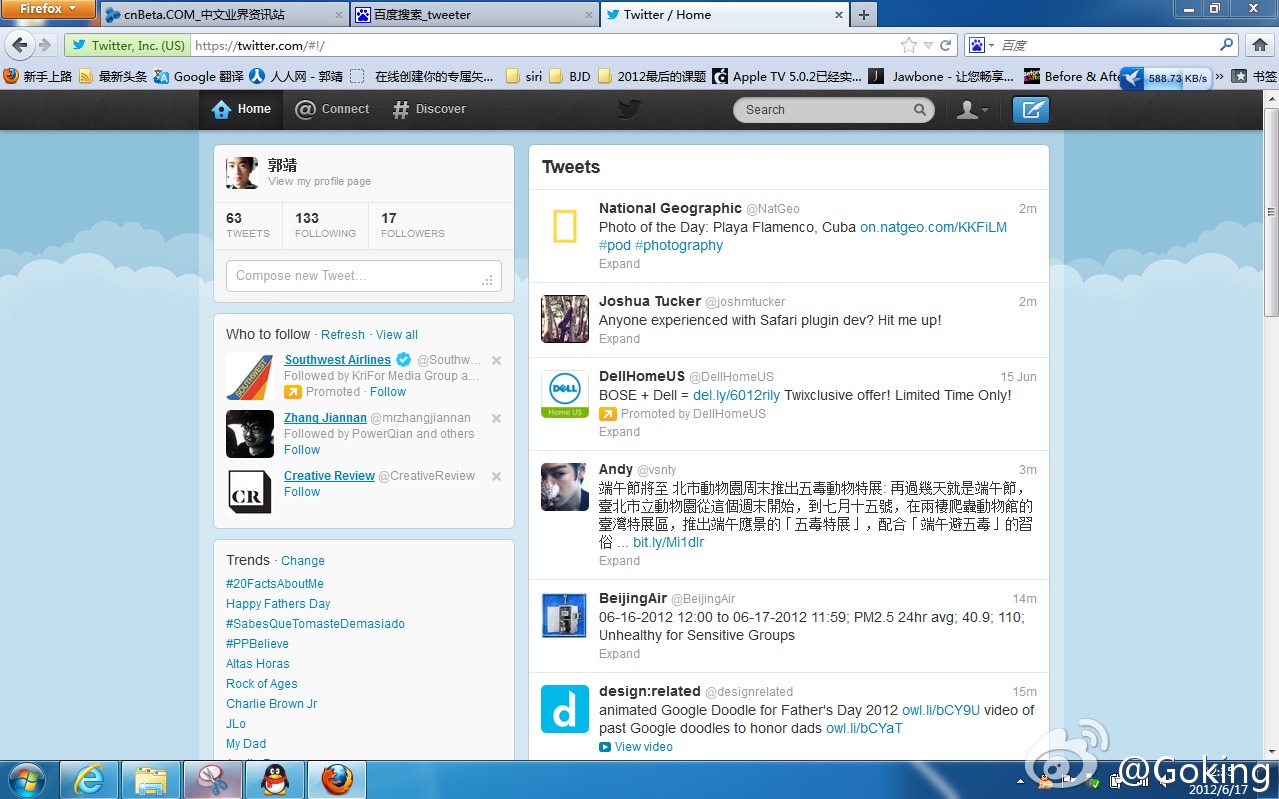Open the Google 翻译 bookmark
This screenshot has height=799, width=1279.
(199, 76)
